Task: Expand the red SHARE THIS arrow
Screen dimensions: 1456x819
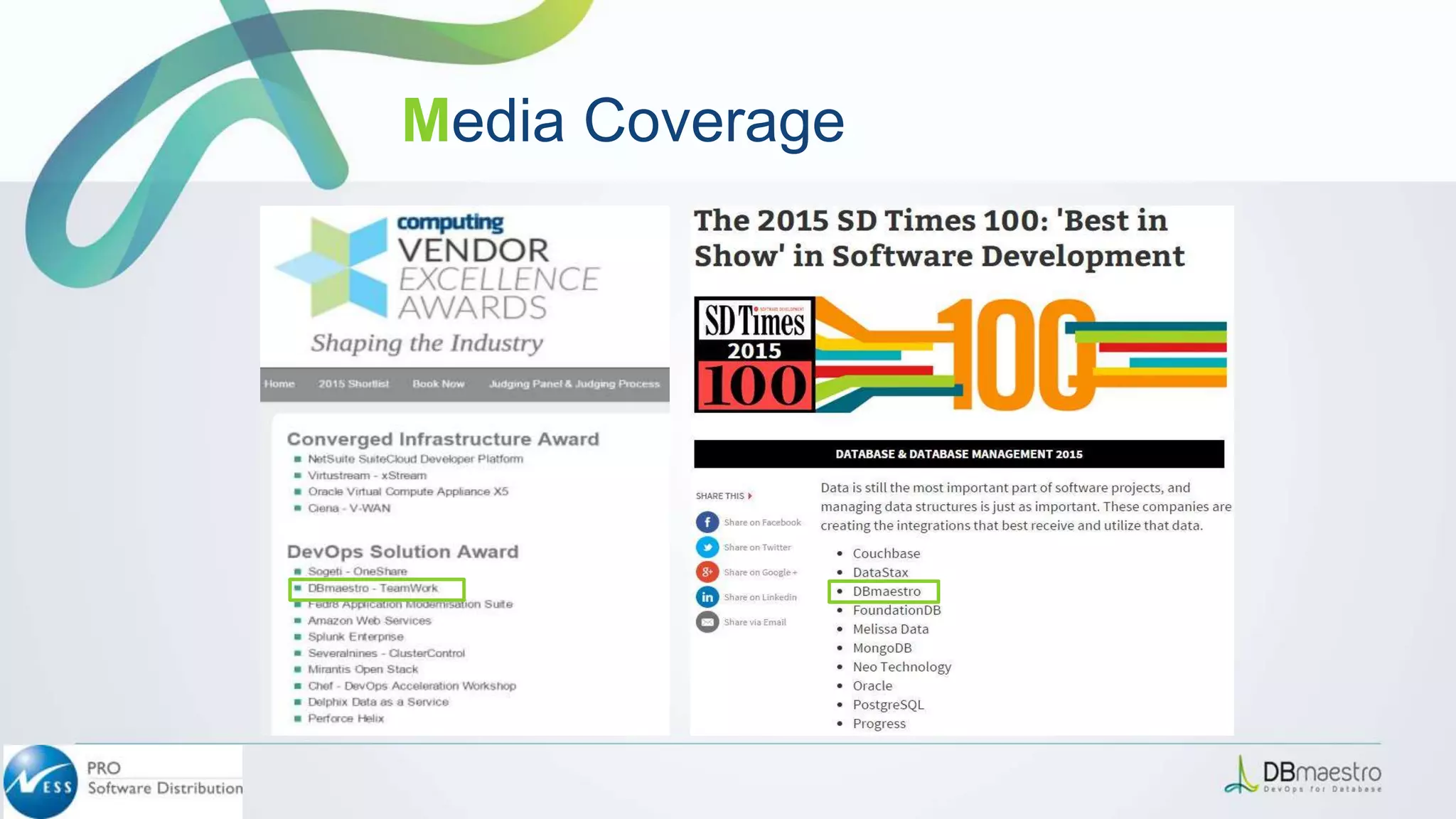Action: pos(750,496)
